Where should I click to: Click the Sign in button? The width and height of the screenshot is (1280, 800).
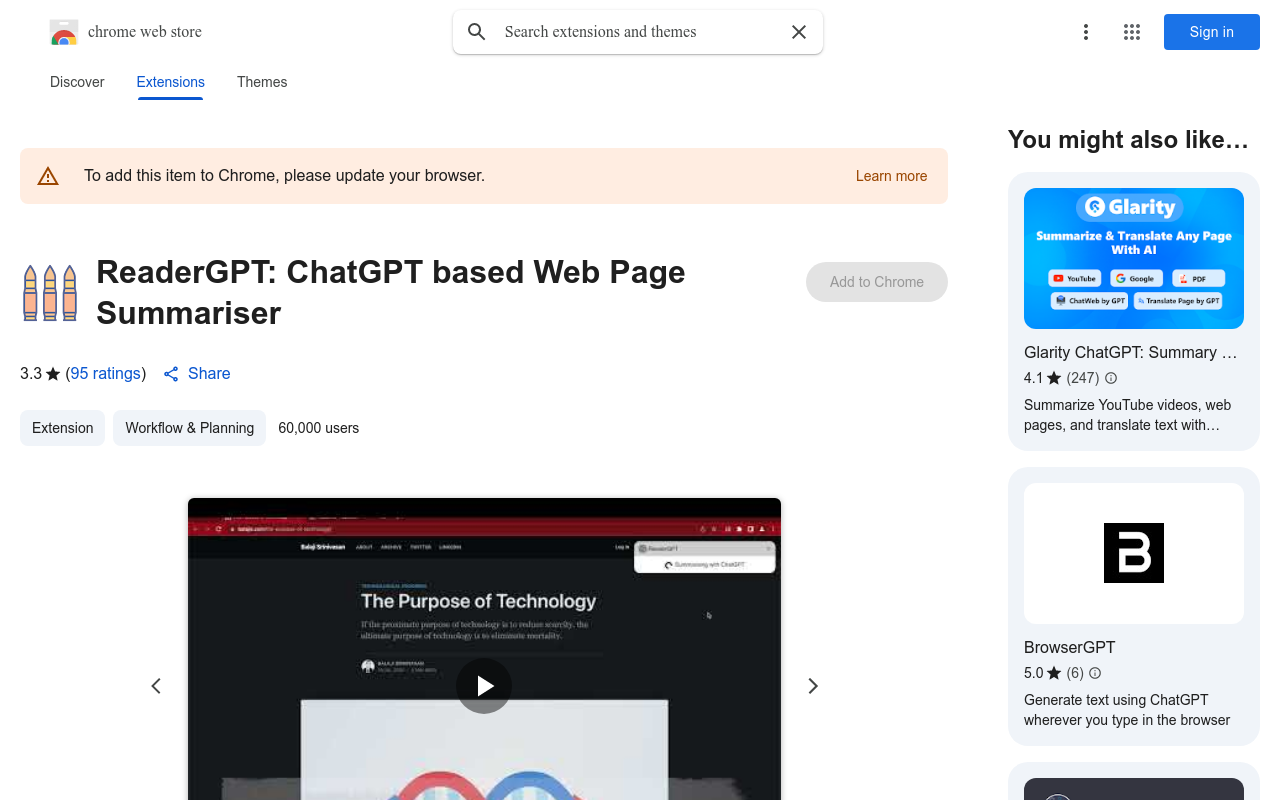pyautogui.click(x=1212, y=32)
